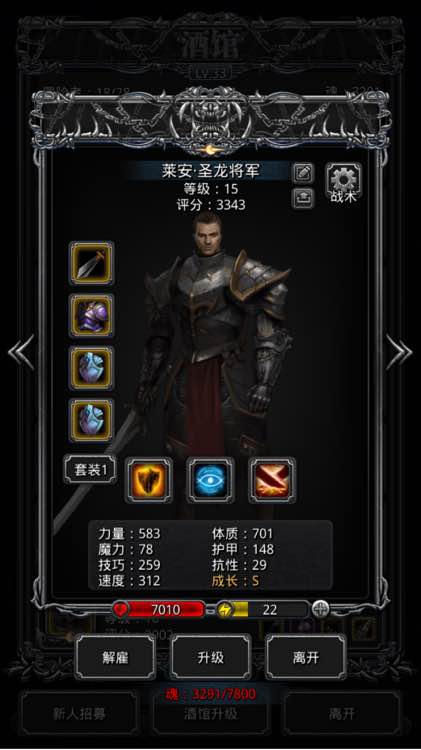Edit the hero name with pencil icon

[303, 173]
